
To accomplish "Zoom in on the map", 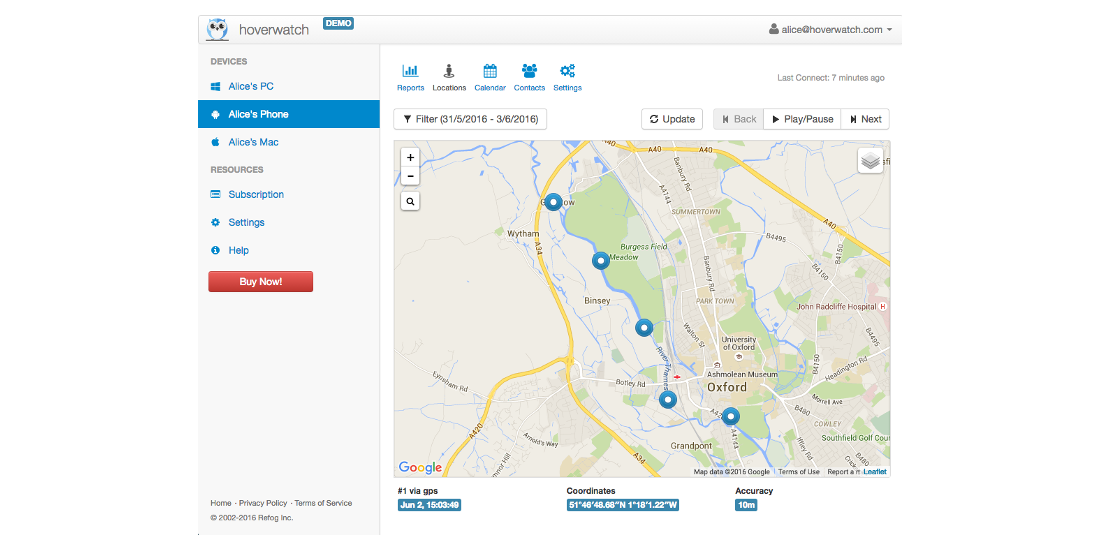I will click(410, 158).
